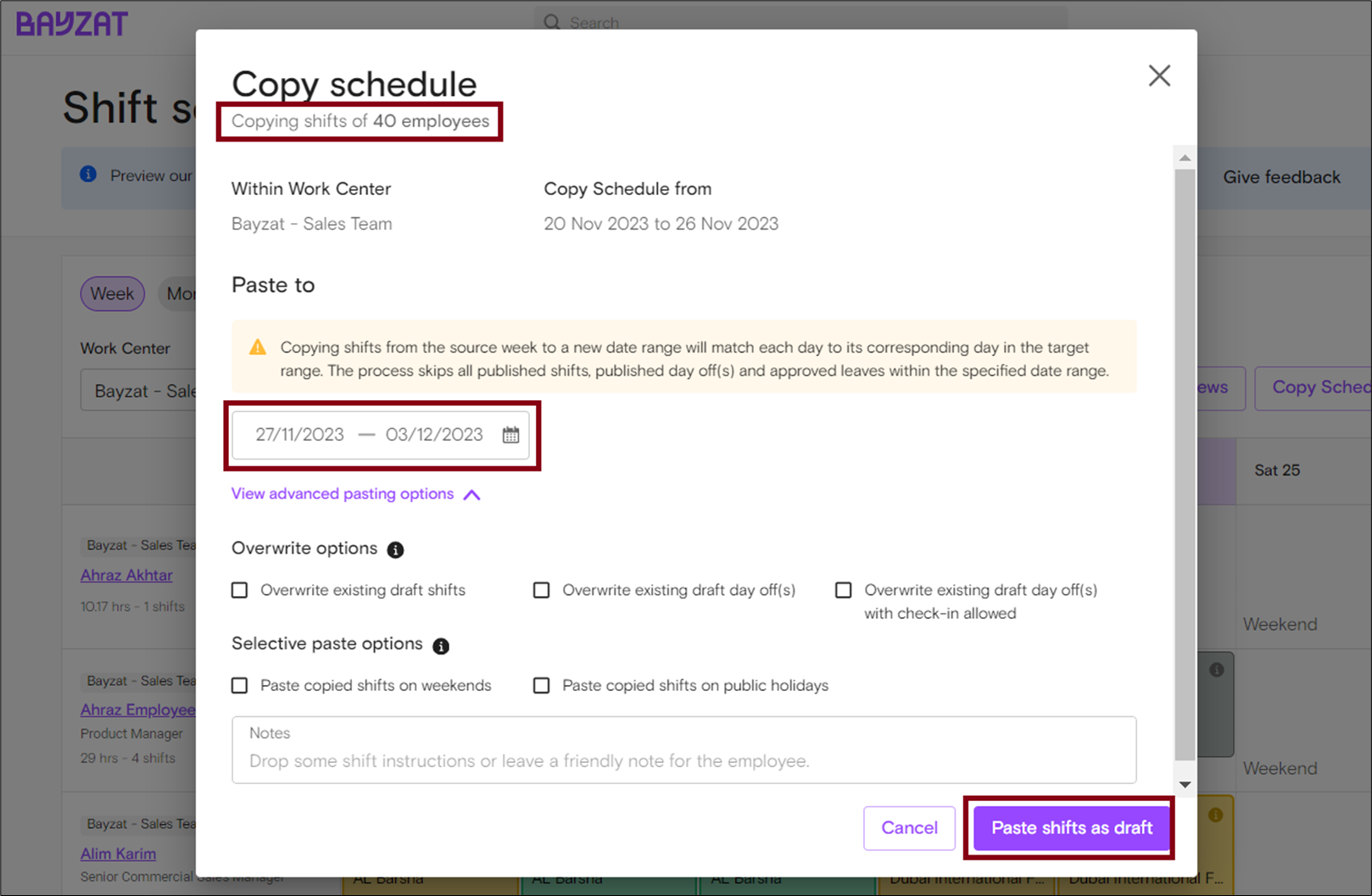Click the 'Product Manager' title text

point(131,733)
